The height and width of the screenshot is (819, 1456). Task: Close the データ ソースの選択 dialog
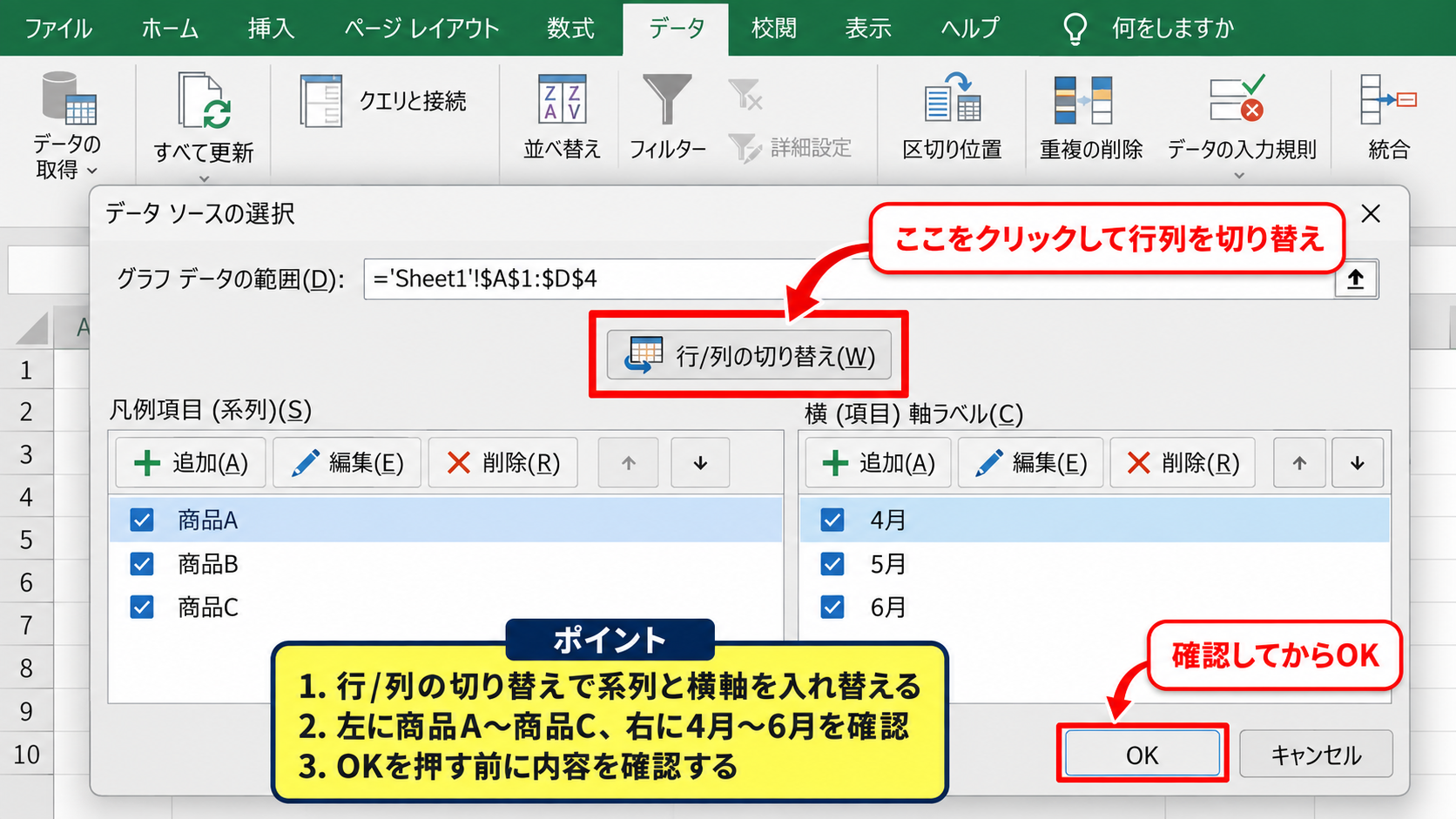(1371, 214)
